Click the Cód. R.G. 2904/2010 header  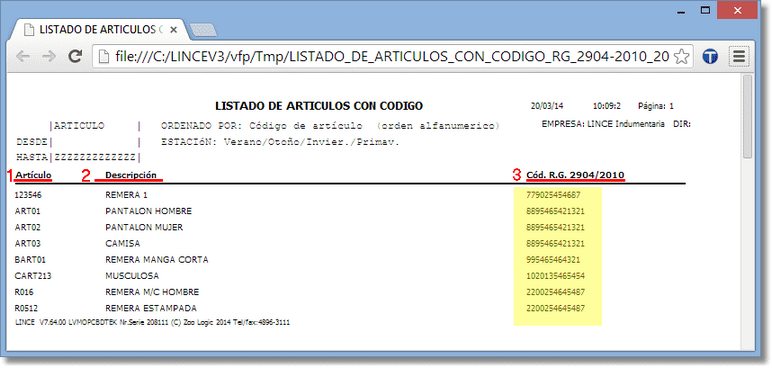click(576, 175)
